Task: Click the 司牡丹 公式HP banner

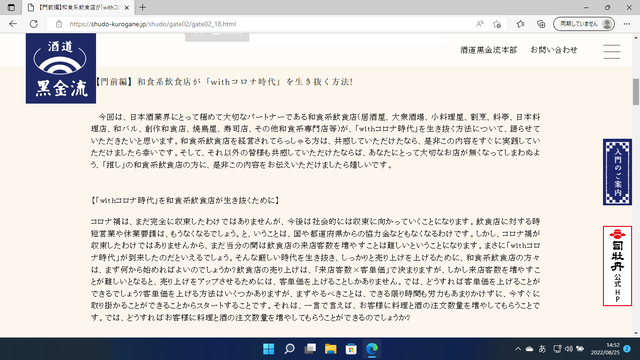Action: 617,266
